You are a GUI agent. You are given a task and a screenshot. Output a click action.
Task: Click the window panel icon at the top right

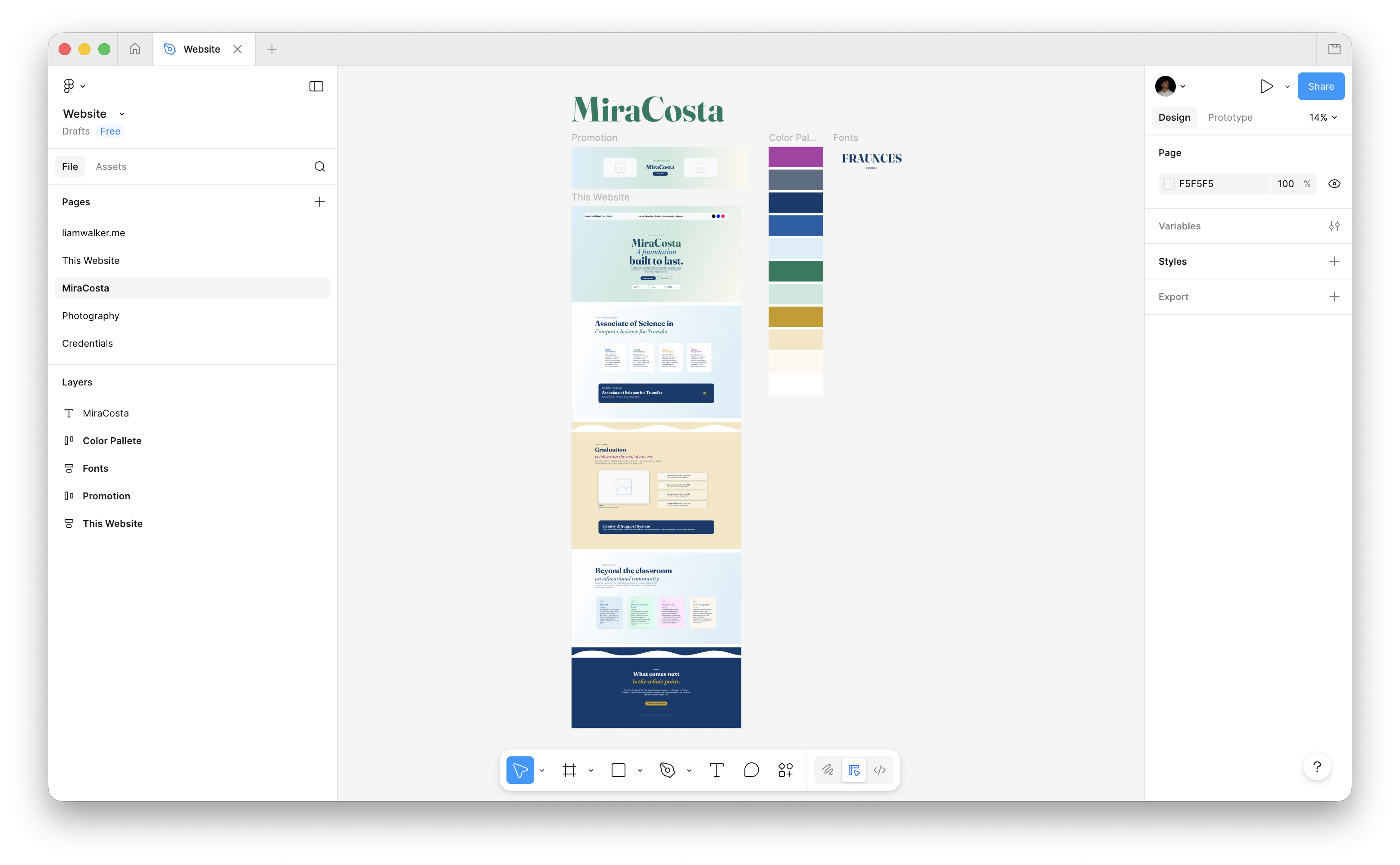click(x=1334, y=49)
